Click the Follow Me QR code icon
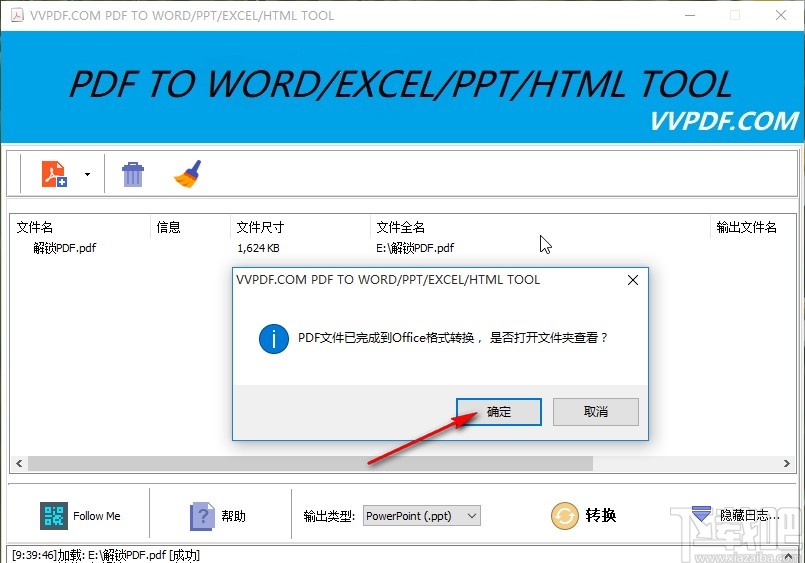 point(54,516)
